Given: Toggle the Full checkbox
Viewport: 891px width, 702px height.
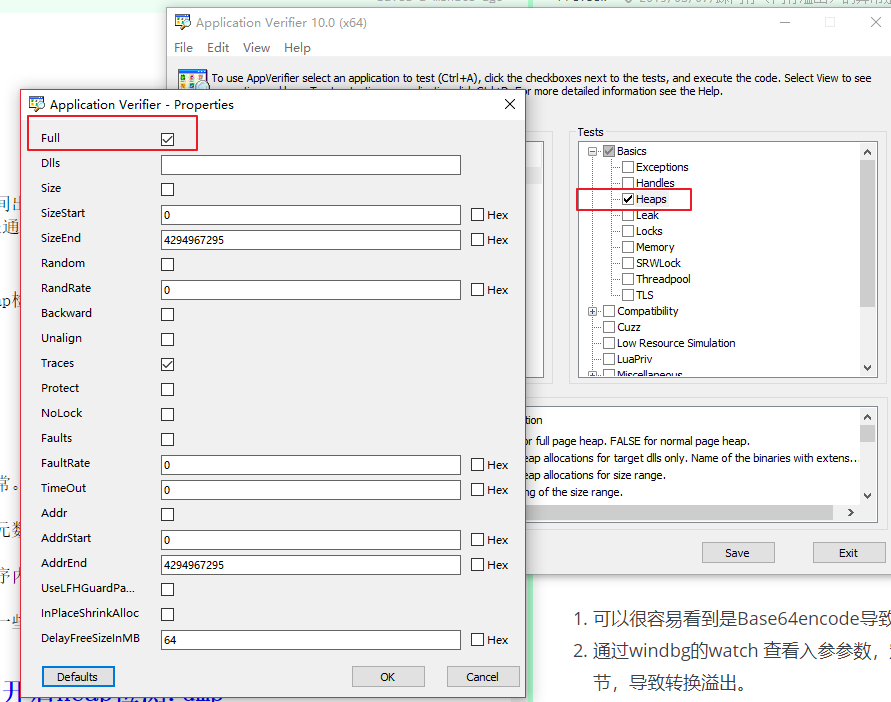Looking at the screenshot, I should point(168,139).
